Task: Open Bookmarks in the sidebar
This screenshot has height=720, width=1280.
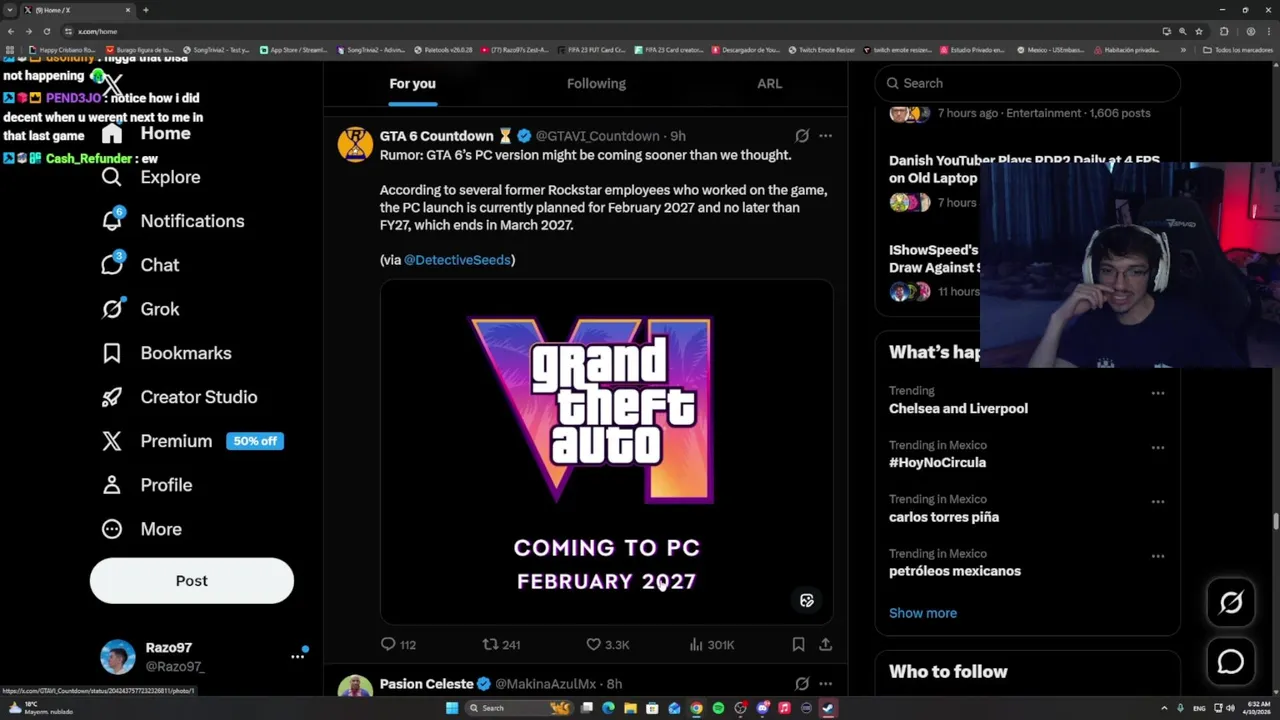Action: click(167, 353)
